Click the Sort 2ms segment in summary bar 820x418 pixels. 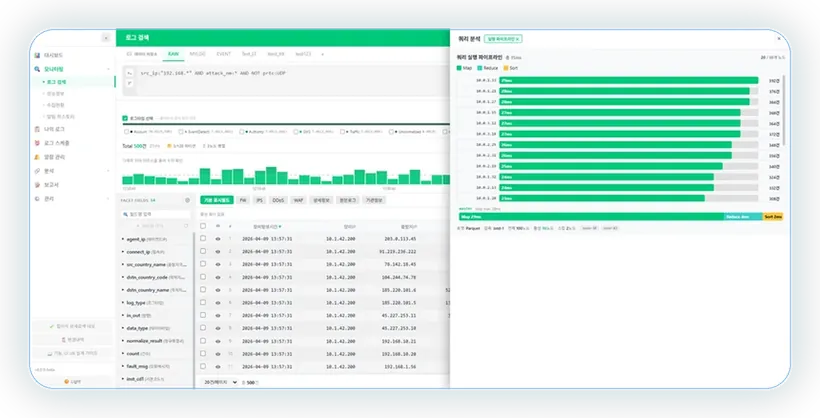(x=773, y=217)
